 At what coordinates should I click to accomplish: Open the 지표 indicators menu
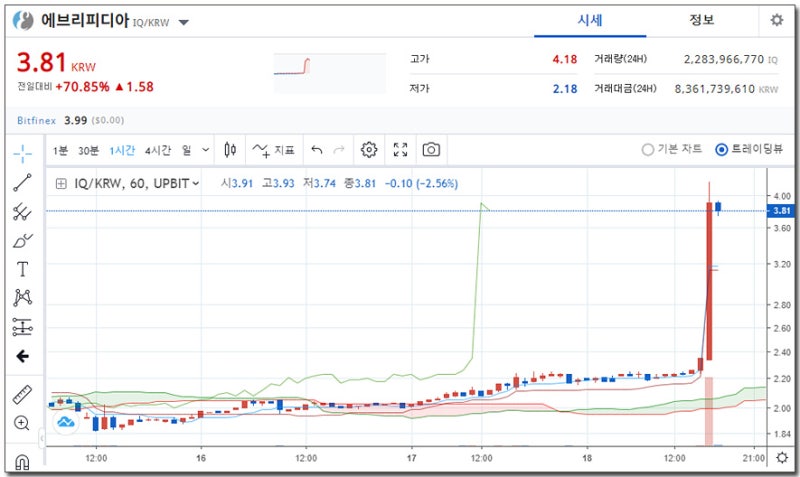[273, 150]
